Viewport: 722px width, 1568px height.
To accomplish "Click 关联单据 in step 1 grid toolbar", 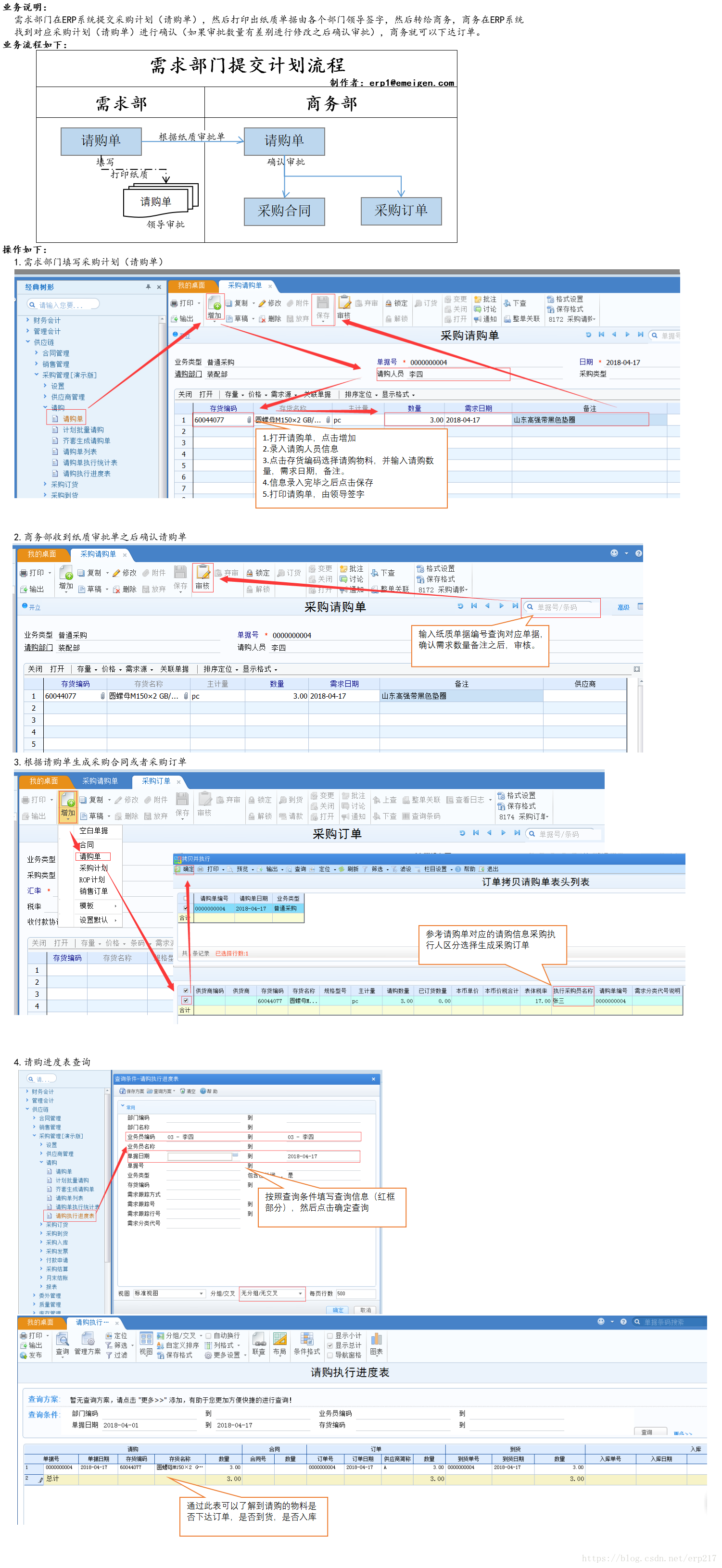I will [x=317, y=394].
